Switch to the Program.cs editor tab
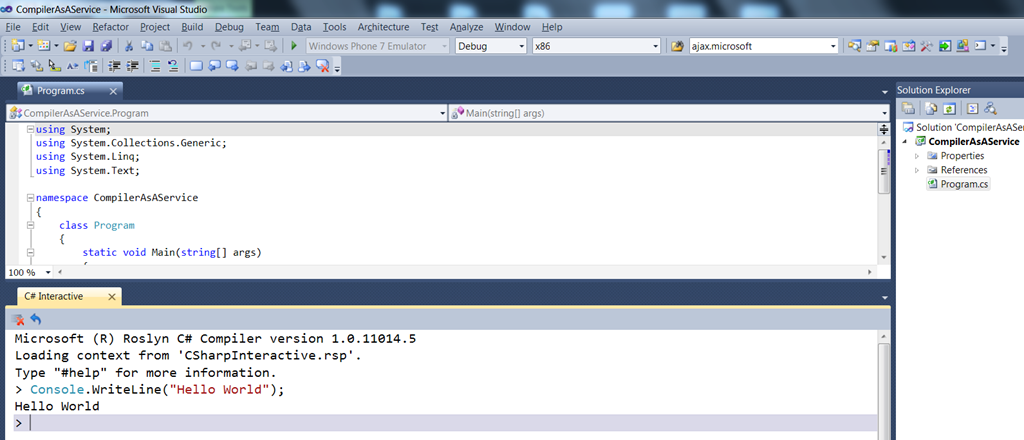Image resolution: width=1024 pixels, height=440 pixels. (61, 91)
